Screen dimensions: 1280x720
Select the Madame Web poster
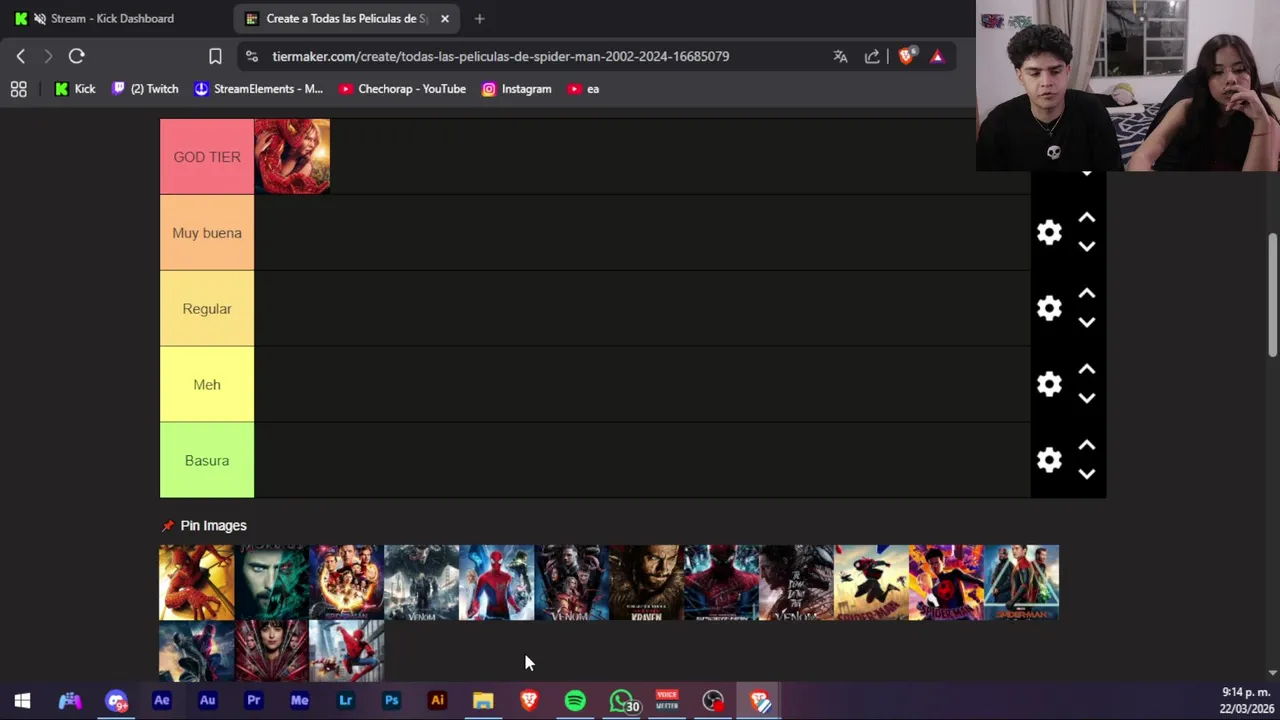click(x=271, y=651)
